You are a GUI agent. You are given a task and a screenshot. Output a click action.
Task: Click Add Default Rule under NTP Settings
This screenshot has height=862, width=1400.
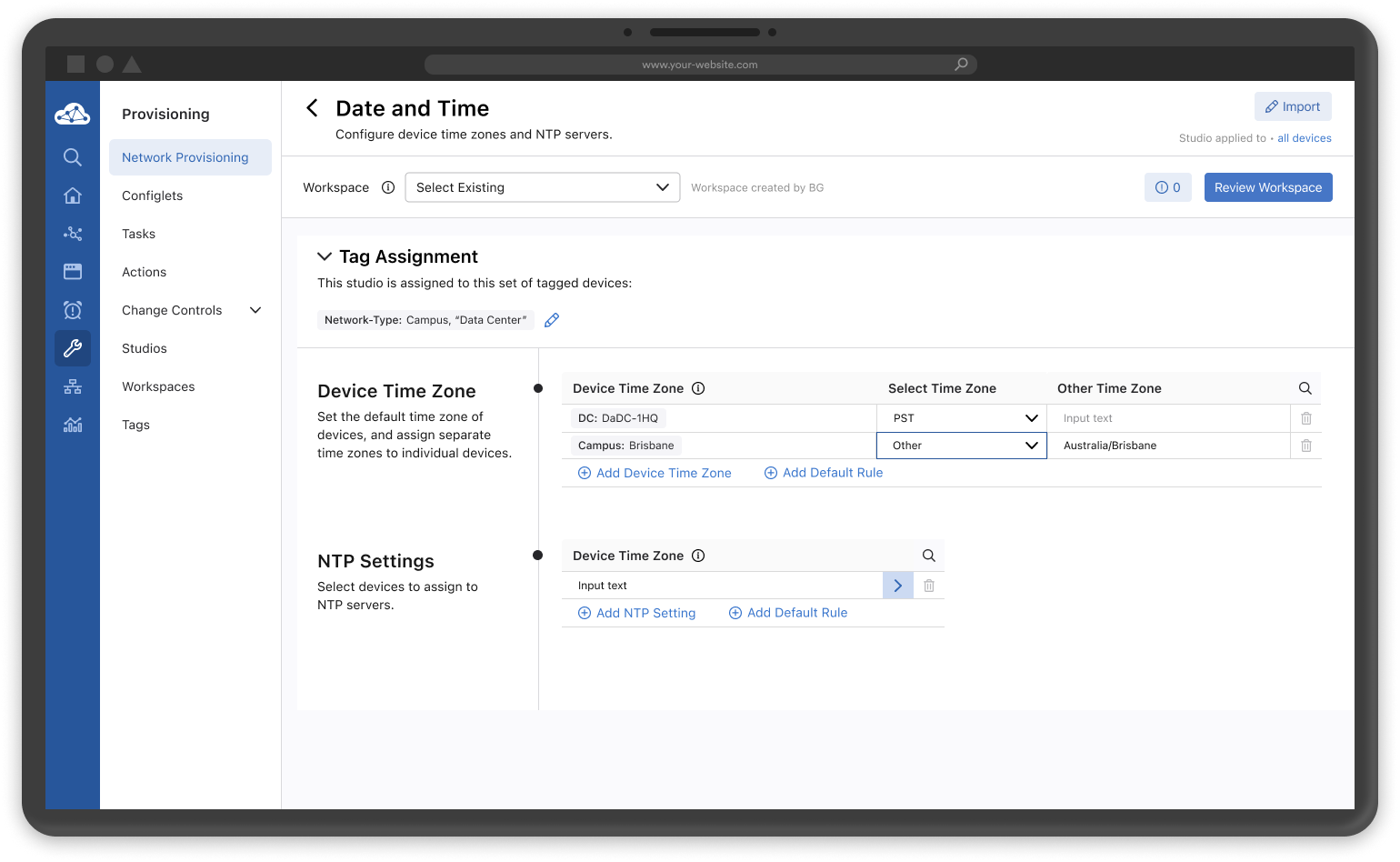pyautogui.click(x=788, y=613)
